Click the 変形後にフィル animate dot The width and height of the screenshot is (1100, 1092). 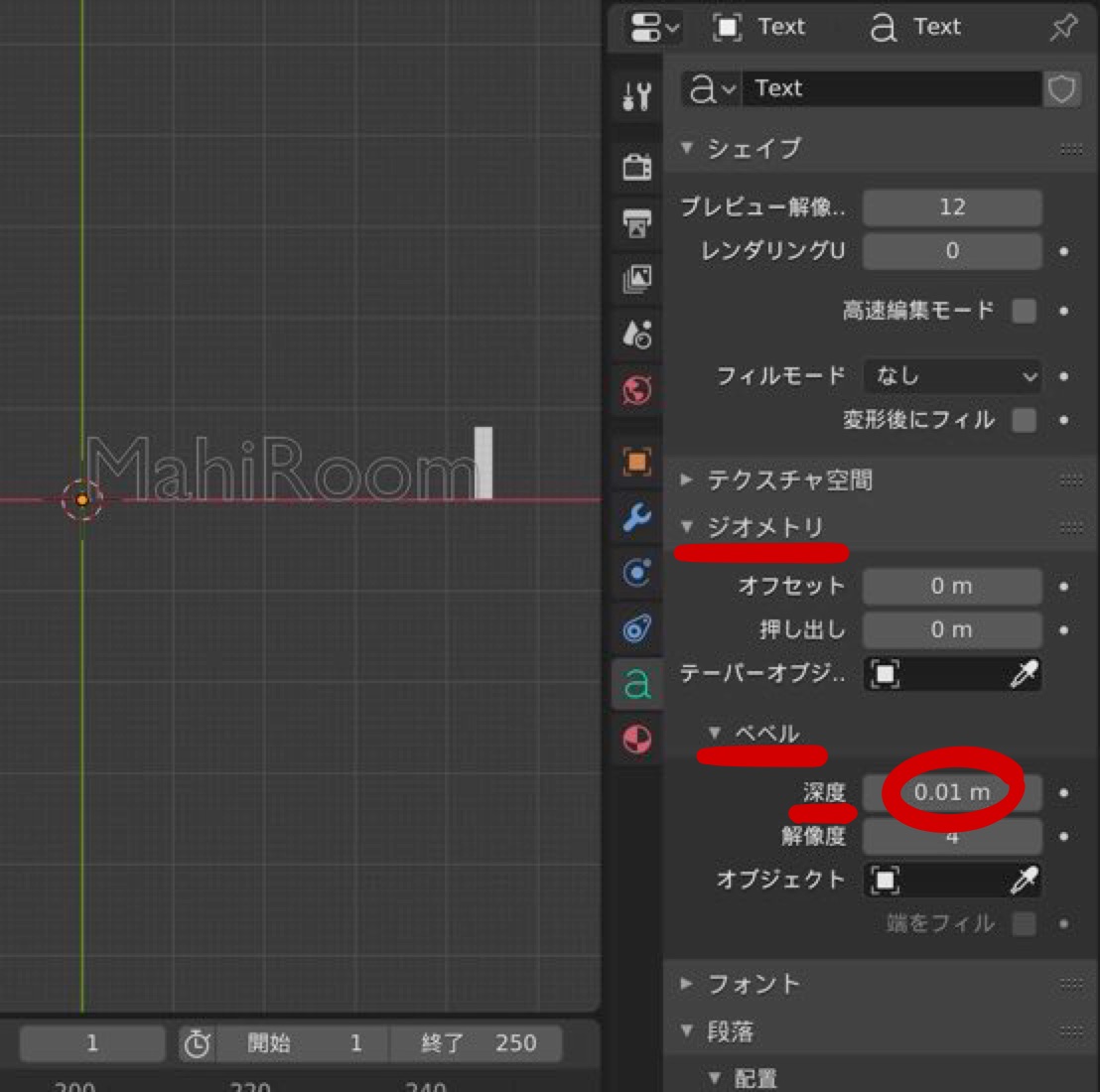pos(1063,420)
